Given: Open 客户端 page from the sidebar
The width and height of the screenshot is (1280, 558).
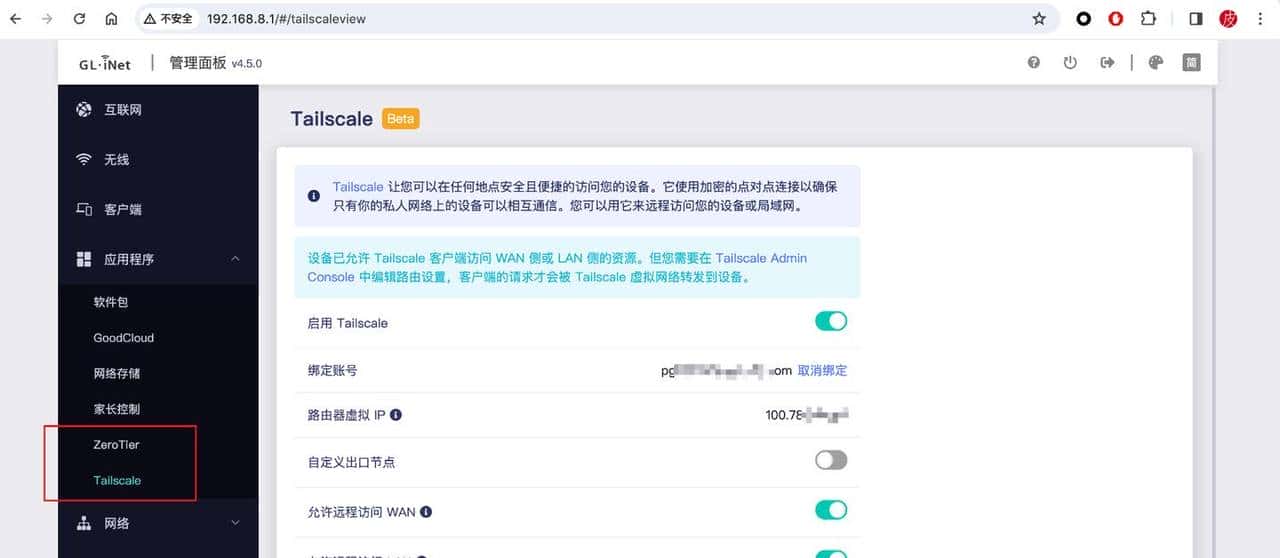Looking at the screenshot, I should pos(122,210).
